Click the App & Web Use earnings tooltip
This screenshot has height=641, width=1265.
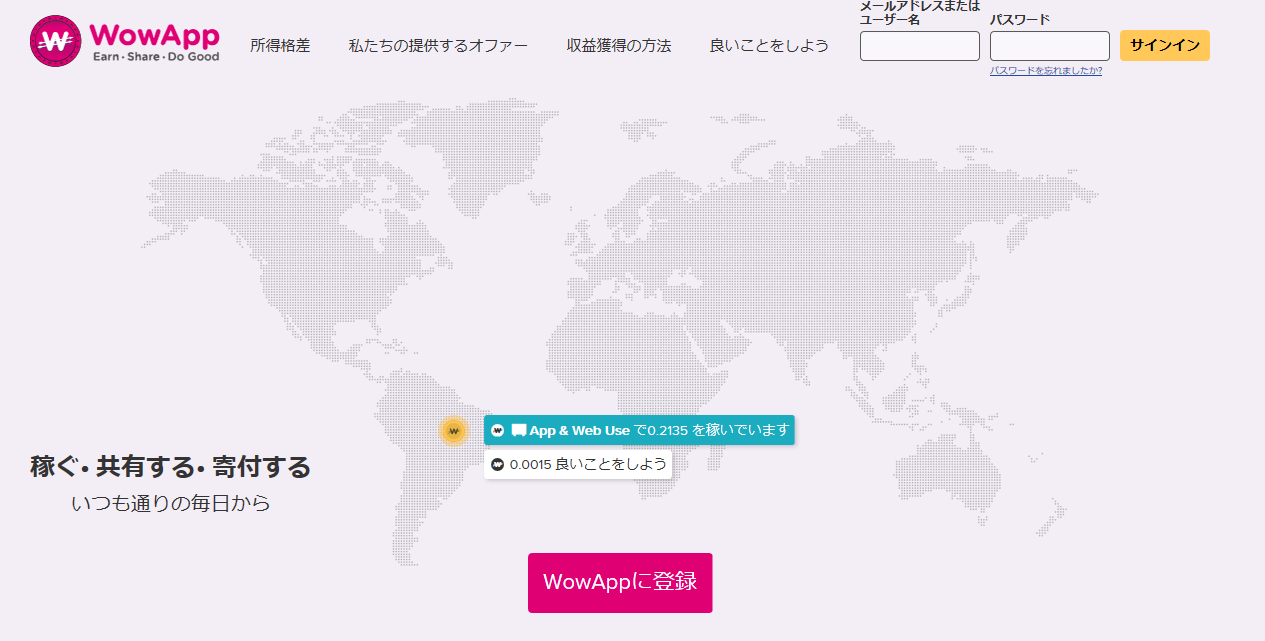pyautogui.click(x=640, y=430)
